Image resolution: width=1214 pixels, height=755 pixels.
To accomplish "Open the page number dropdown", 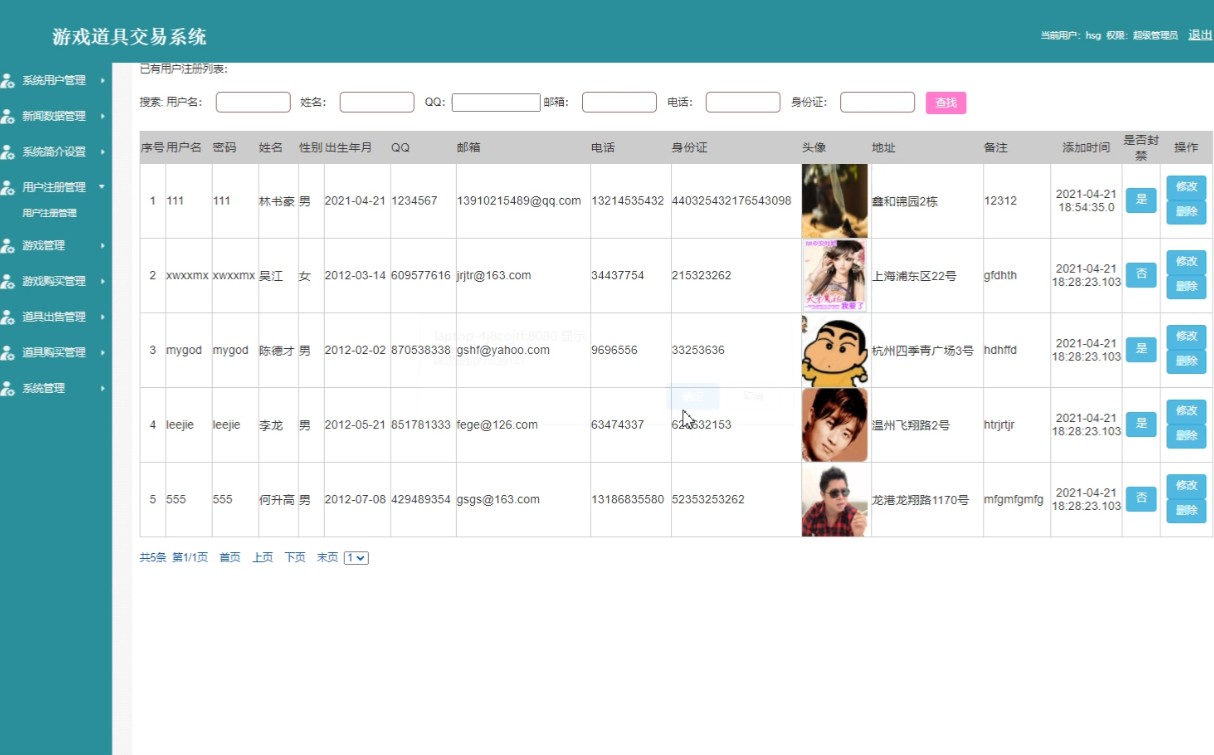I will coord(356,558).
